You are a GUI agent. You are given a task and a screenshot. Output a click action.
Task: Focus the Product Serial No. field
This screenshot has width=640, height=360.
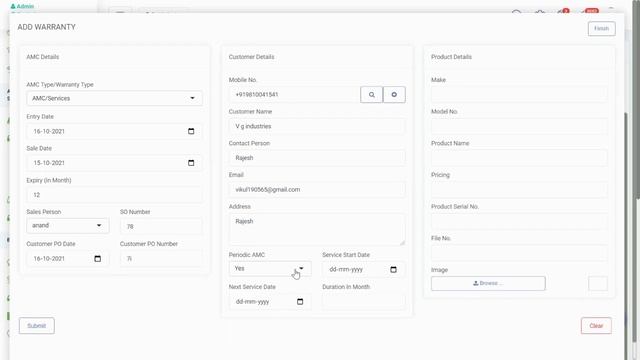pyautogui.click(x=519, y=222)
